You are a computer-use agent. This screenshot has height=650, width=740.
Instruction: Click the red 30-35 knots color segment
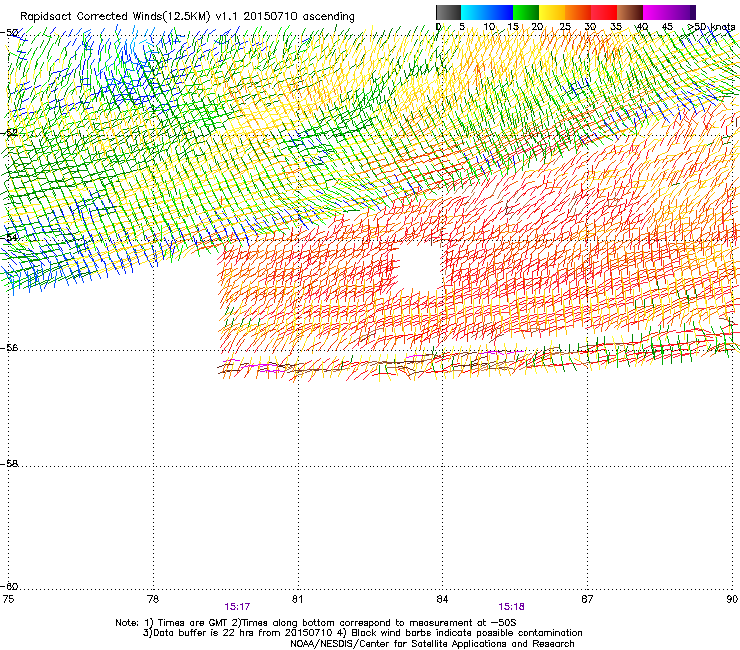(x=604, y=12)
